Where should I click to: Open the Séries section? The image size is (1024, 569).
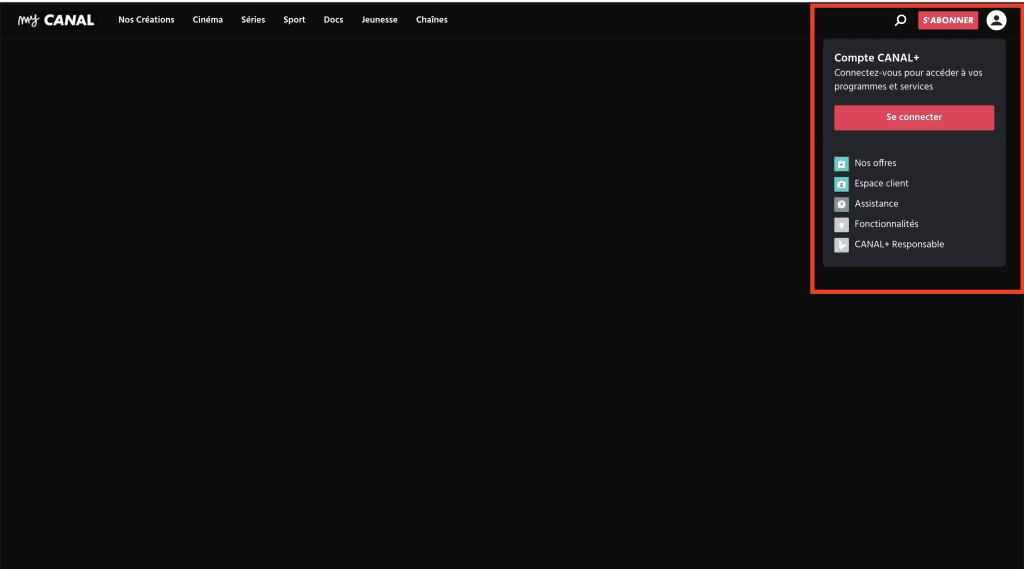[253, 20]
